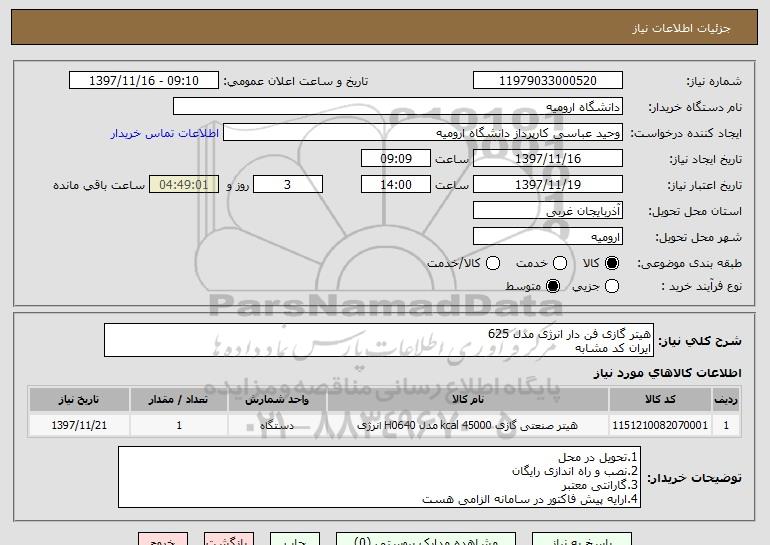Select the کالا/خدمت radio button
Screen dimensions: 770x545
pos(493,263)
